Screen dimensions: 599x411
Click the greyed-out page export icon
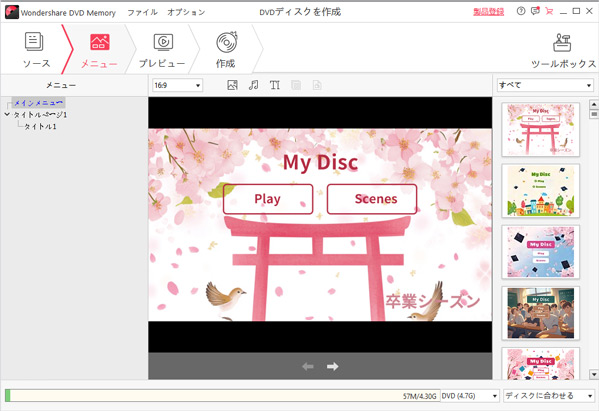(x=317, y=85)
